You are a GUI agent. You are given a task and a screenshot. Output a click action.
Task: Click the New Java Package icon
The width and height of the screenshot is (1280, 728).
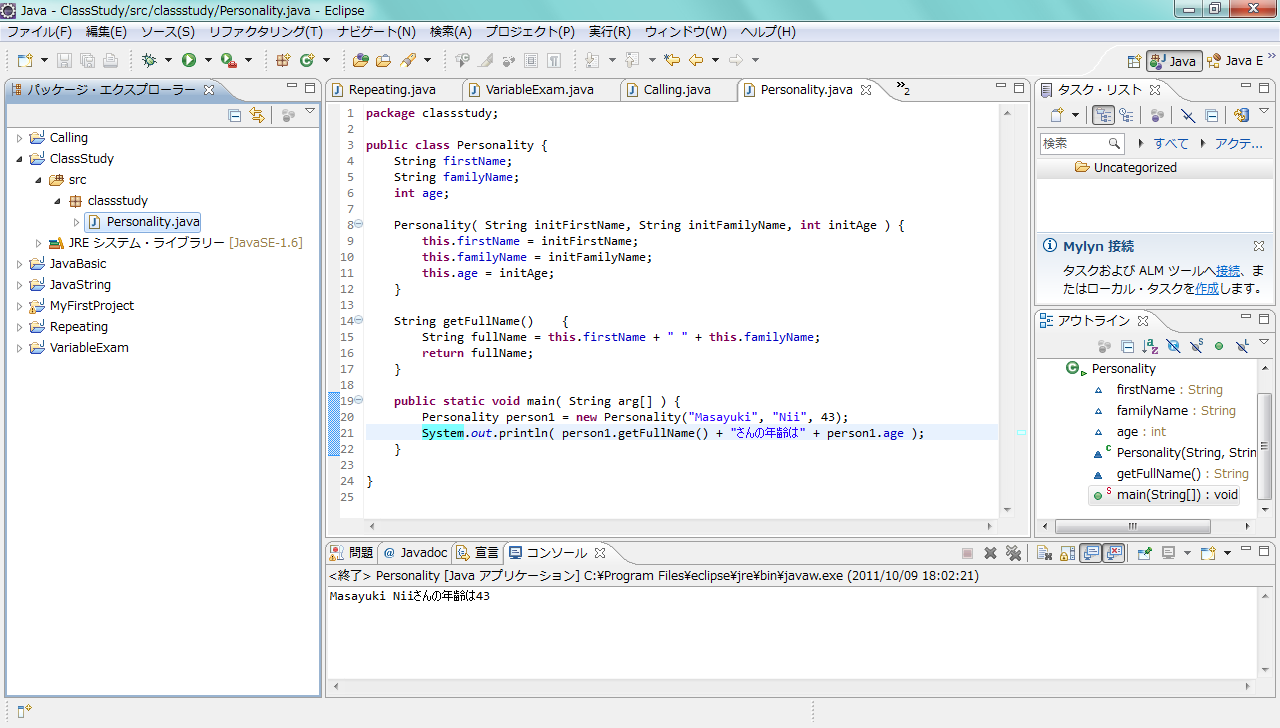click(283, 60)
